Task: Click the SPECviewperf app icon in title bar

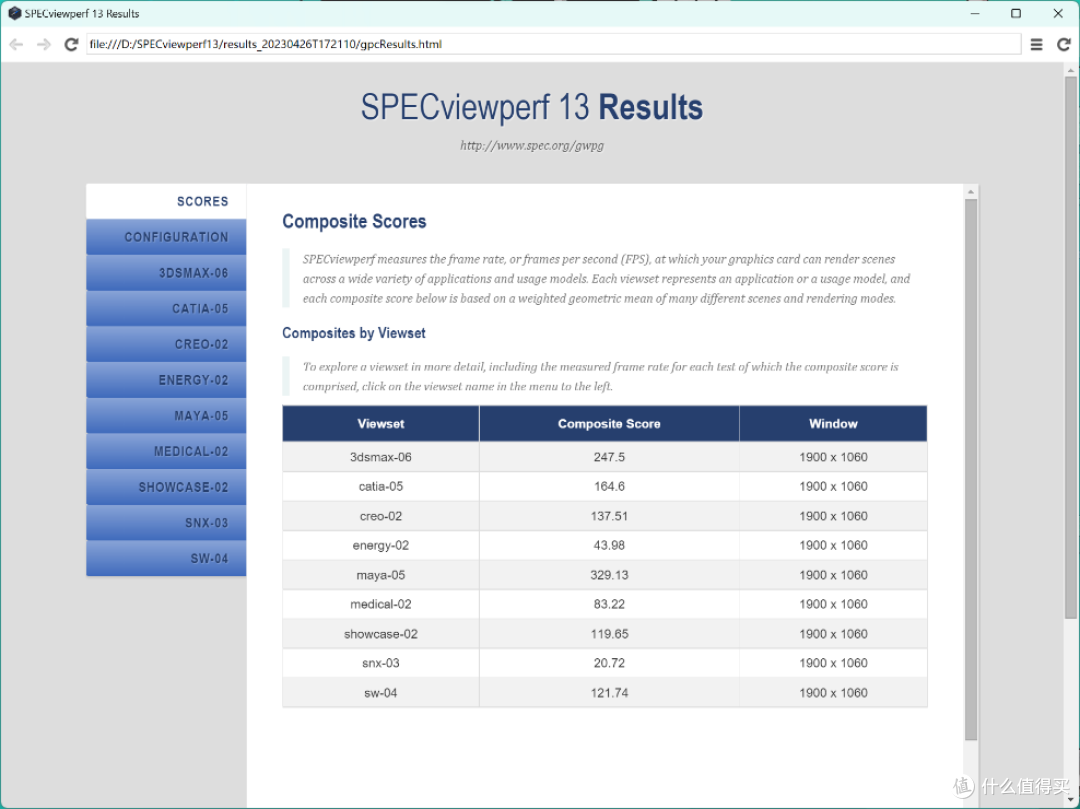Action: coord(14,13)
